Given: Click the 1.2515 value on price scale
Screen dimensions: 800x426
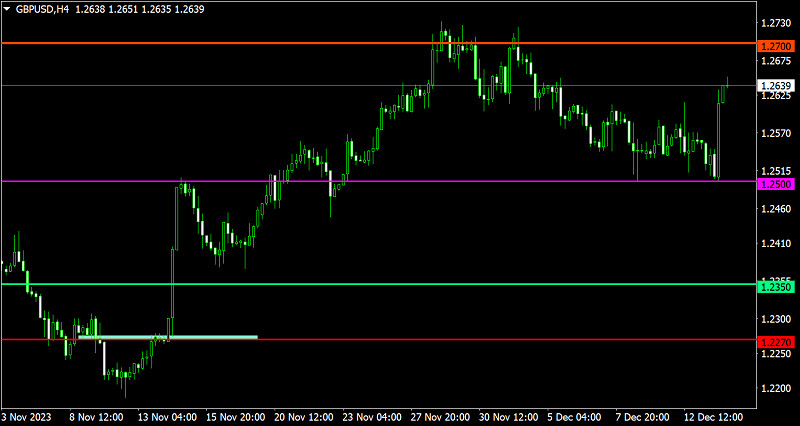Looking at the screenshot, I should pos(776,171).
